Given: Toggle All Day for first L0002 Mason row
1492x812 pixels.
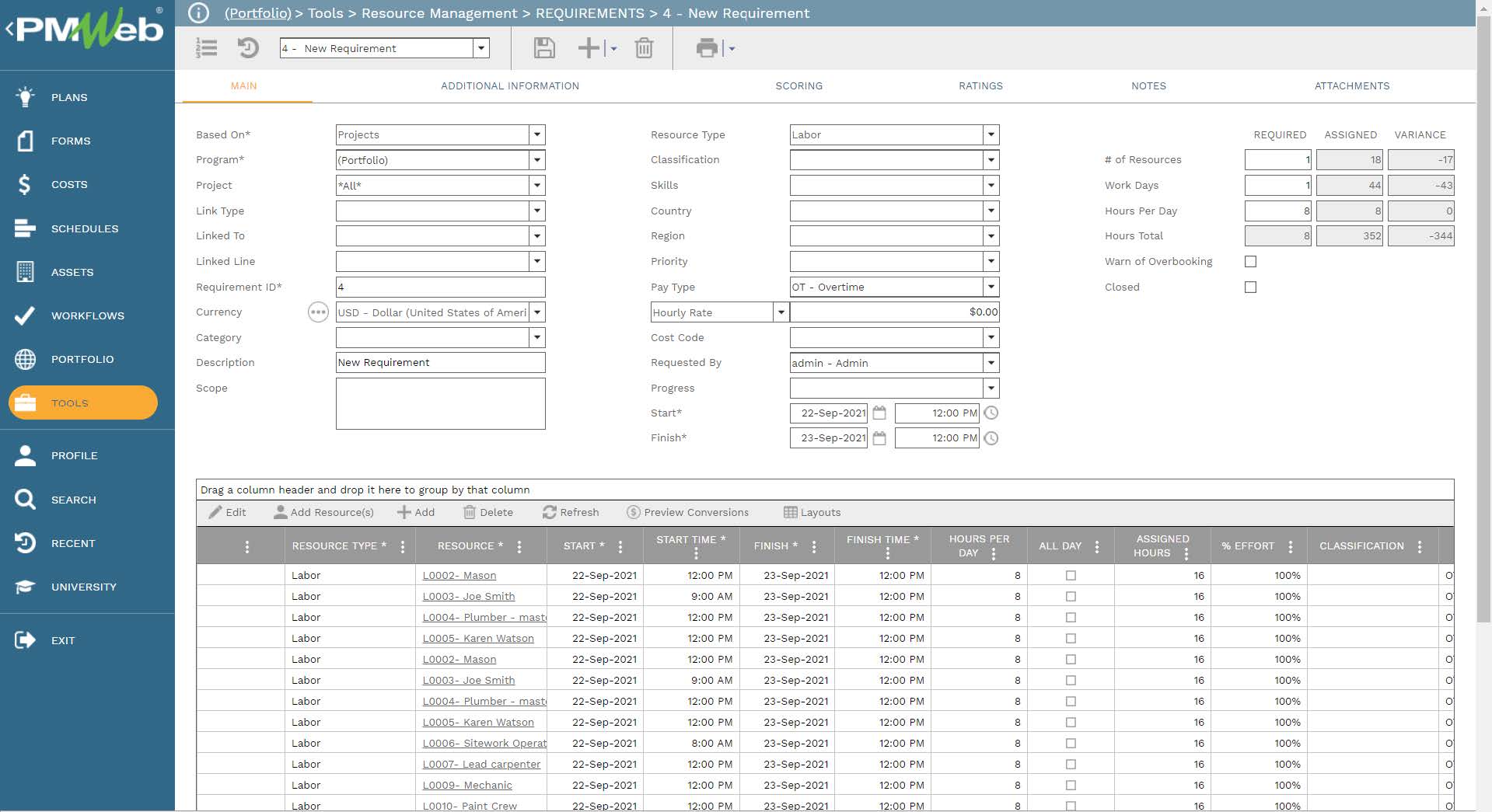Looking at the screenshot, I should tap(1071, 575).
